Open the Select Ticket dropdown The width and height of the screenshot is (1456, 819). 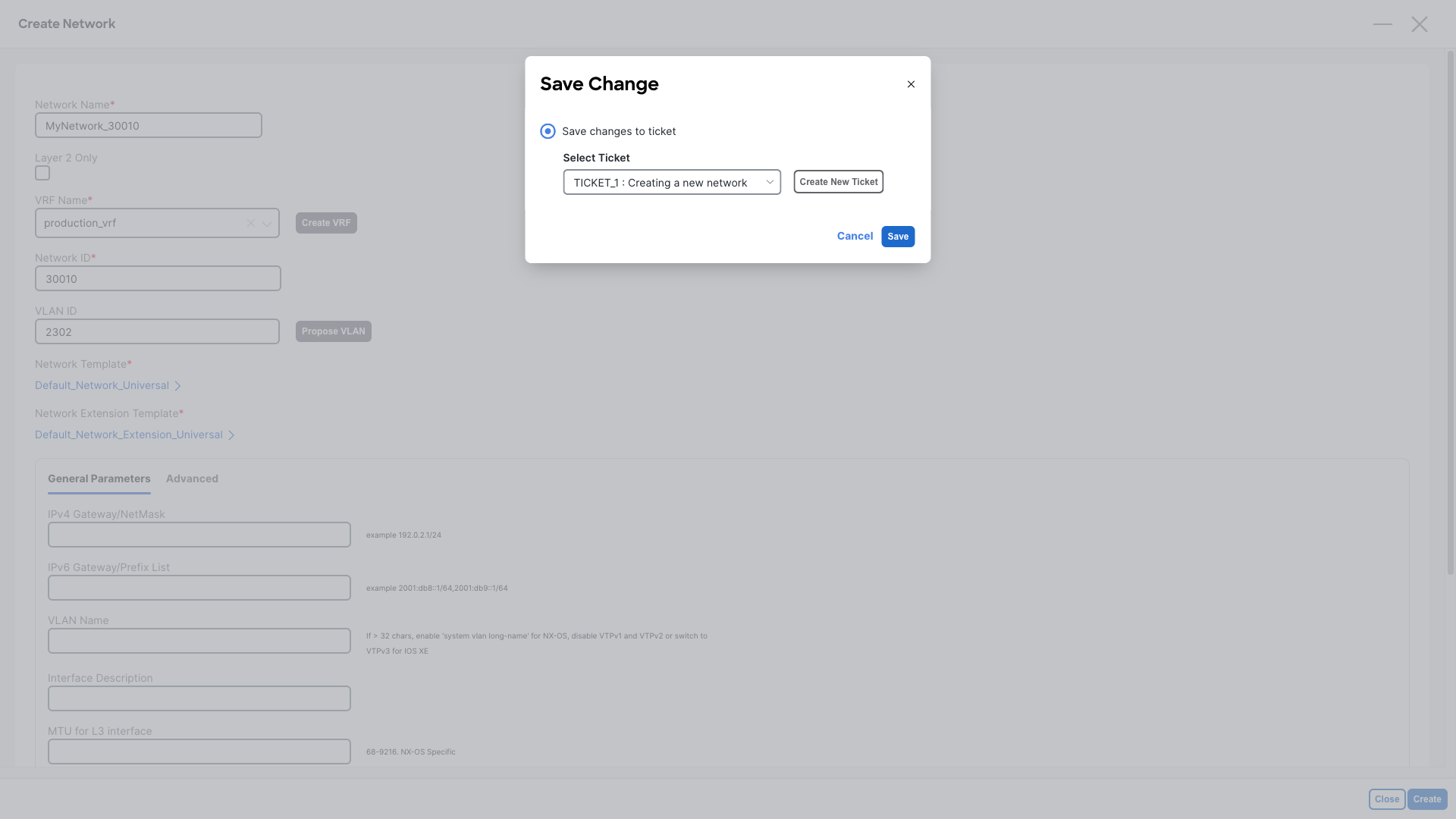tap(672, 182)
